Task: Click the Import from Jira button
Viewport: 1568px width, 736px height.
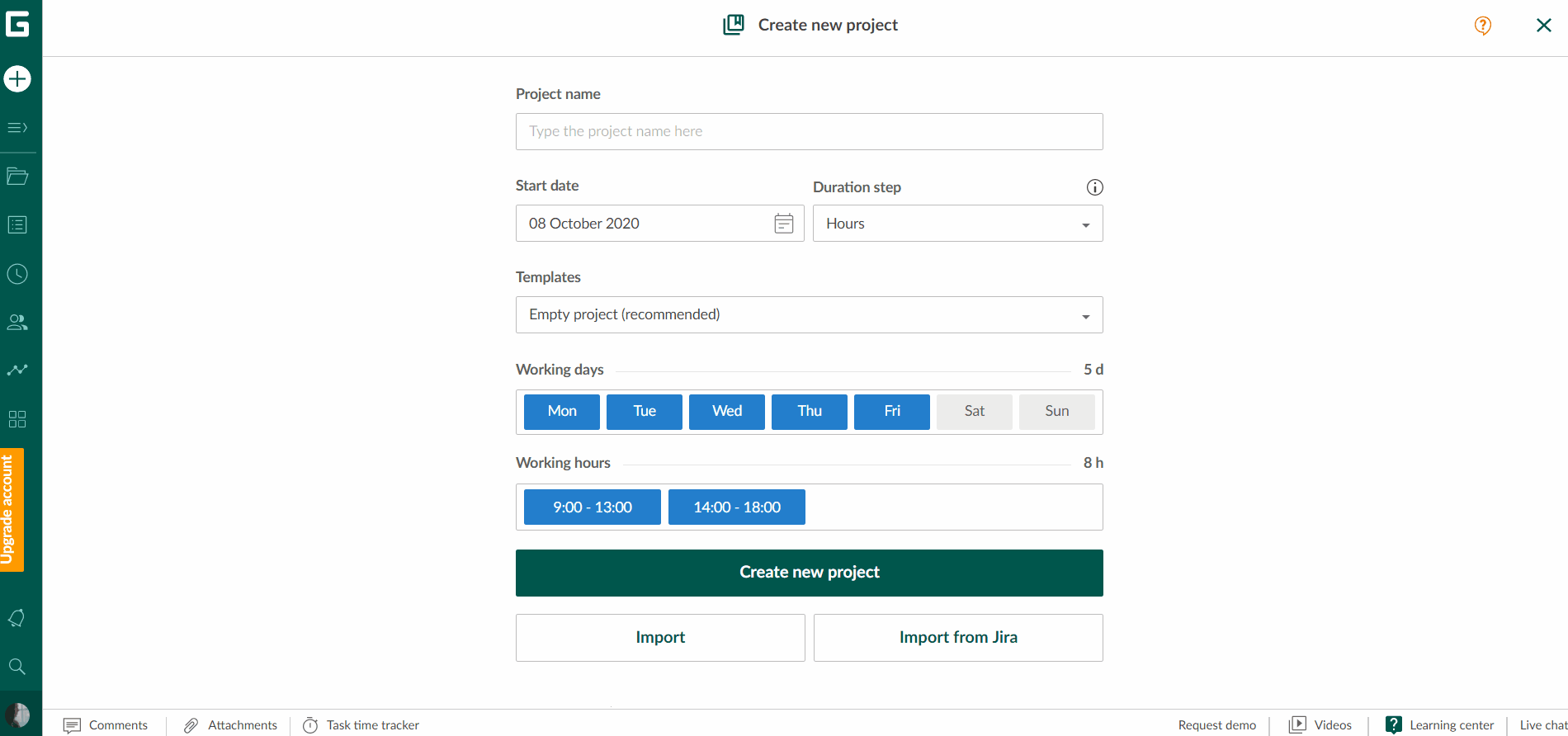Action: [958, 638]
